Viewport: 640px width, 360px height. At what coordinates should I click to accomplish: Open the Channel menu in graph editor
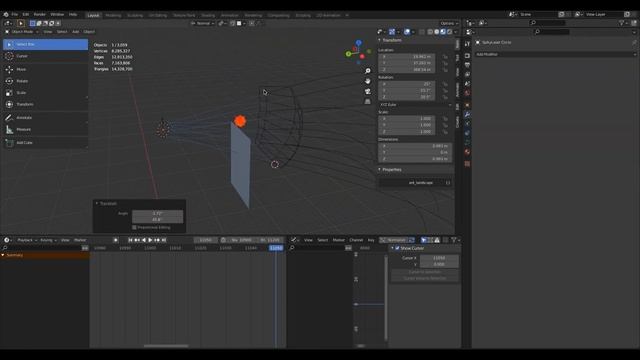[x=356, y=240]
